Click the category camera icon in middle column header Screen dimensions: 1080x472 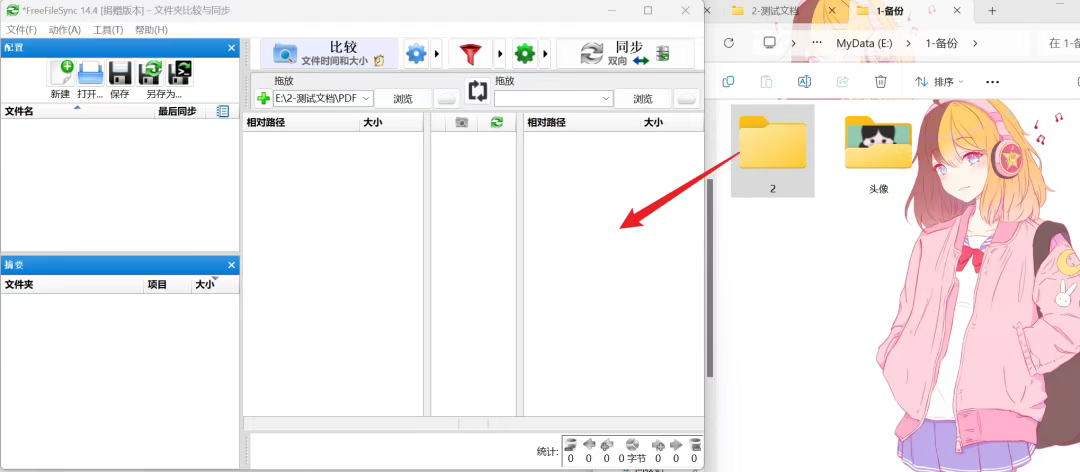[462, 123]
